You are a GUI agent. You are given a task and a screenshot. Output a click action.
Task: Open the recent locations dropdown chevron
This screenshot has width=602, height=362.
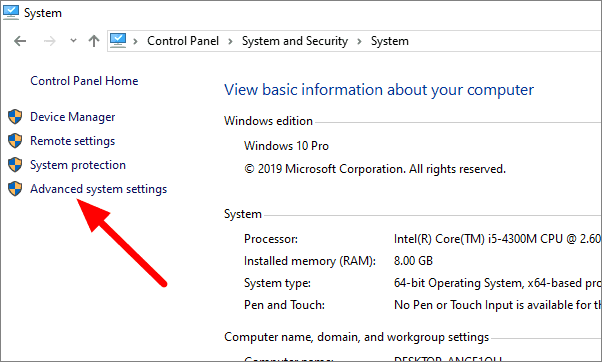[x=73, y=40]
